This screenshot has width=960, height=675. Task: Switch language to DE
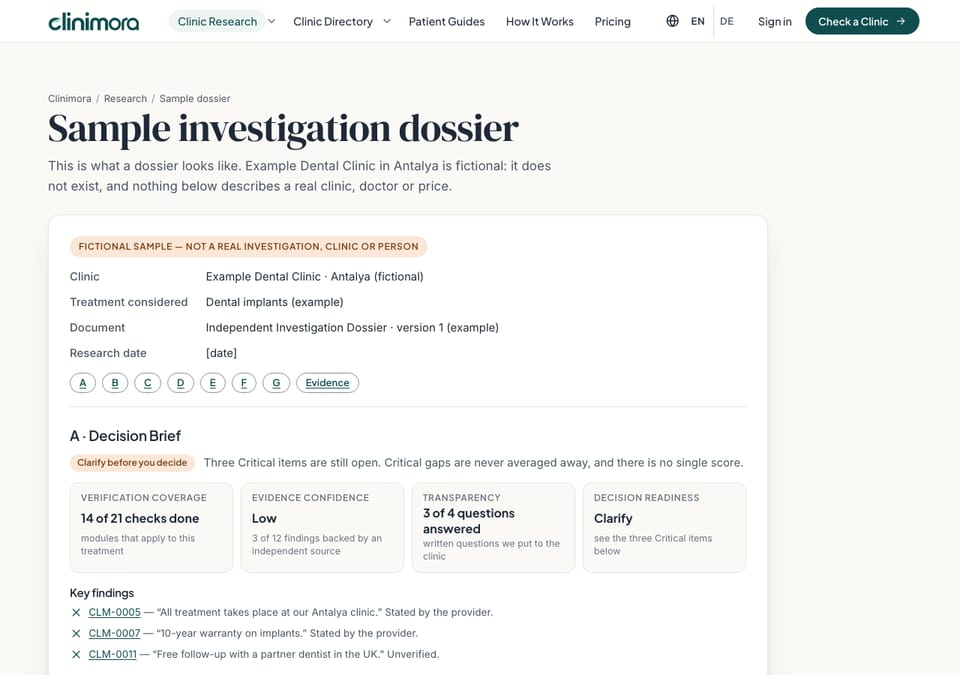727,21
